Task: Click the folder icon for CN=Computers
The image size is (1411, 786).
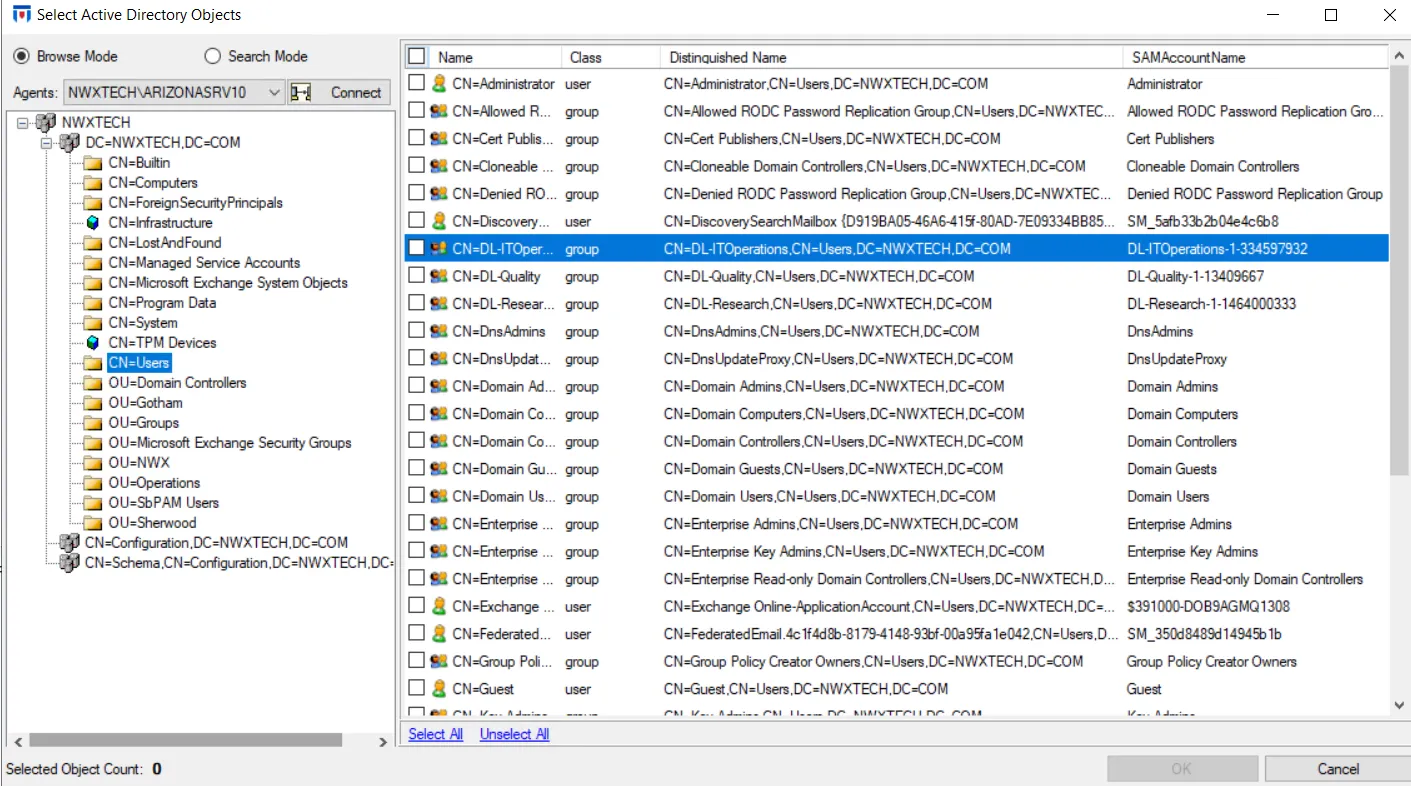Action: pos(93,183)
